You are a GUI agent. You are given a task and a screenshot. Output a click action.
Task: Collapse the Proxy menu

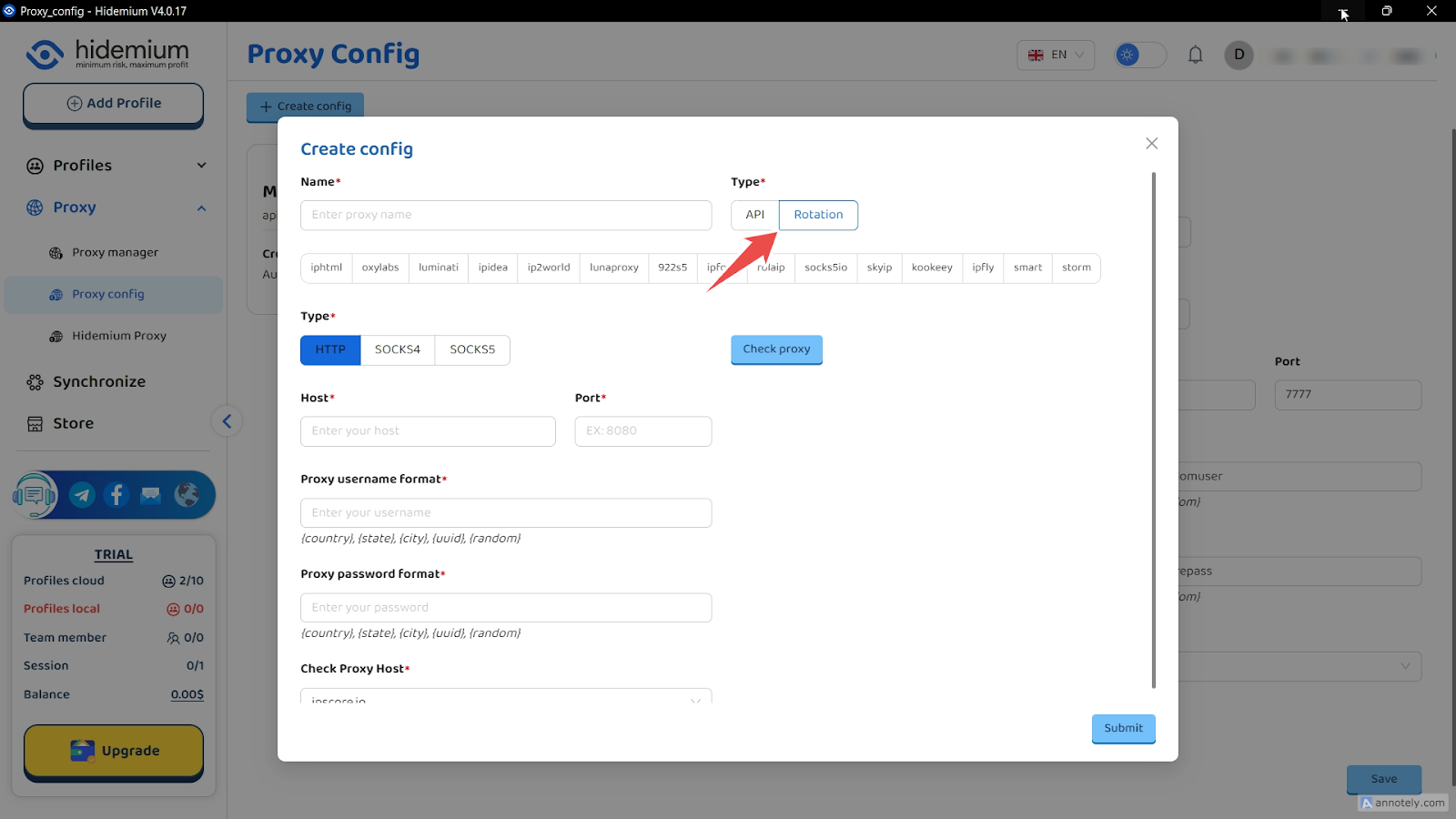[x=116, y=207]
